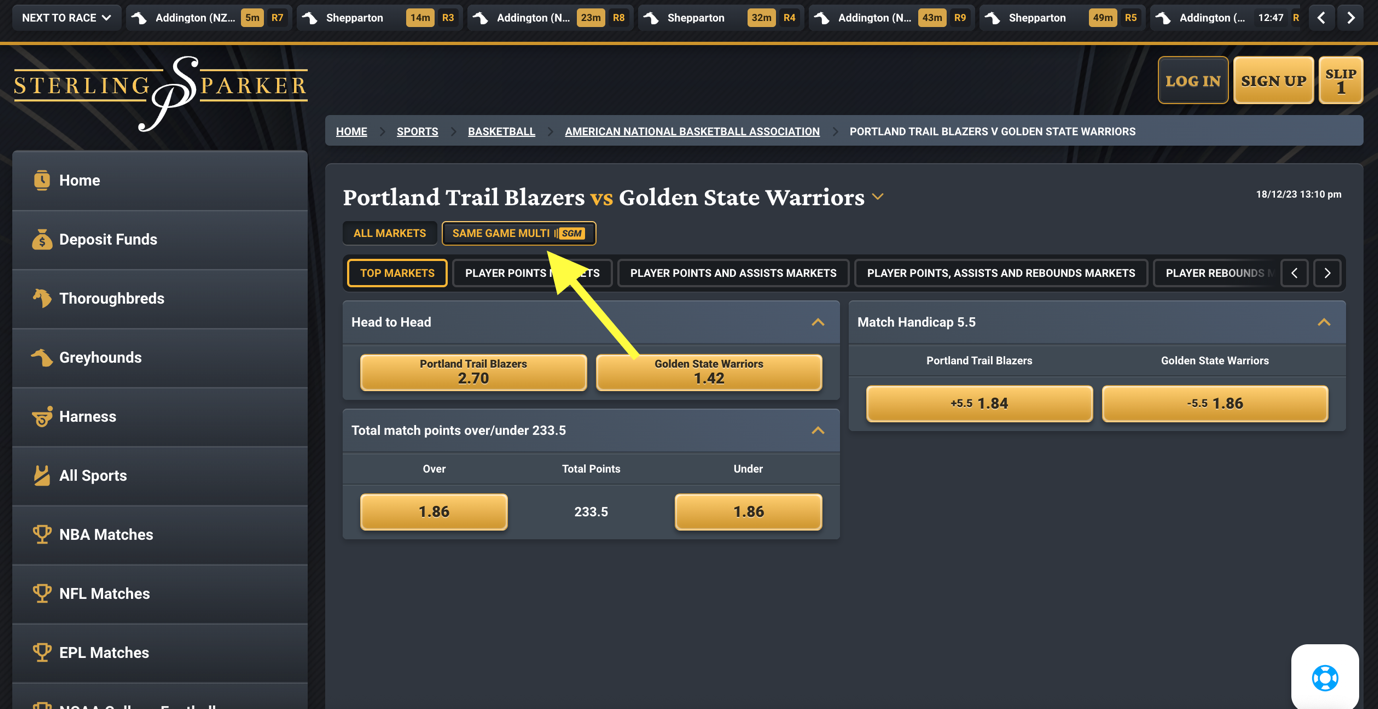Select Addington R8 race in 23m

[550, 18]
